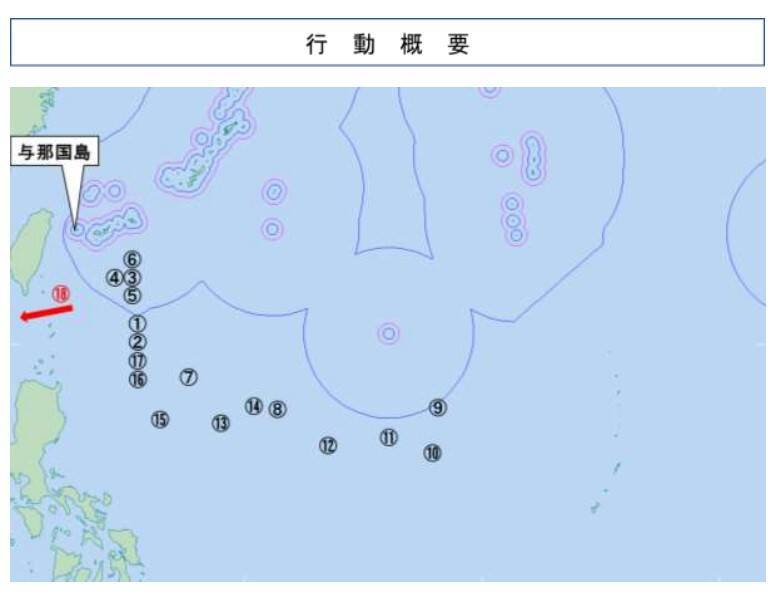Image resolution: width=773 pixels, height=597 pixels.
Task: Select map marker ⑥
Action: (132, 259)
